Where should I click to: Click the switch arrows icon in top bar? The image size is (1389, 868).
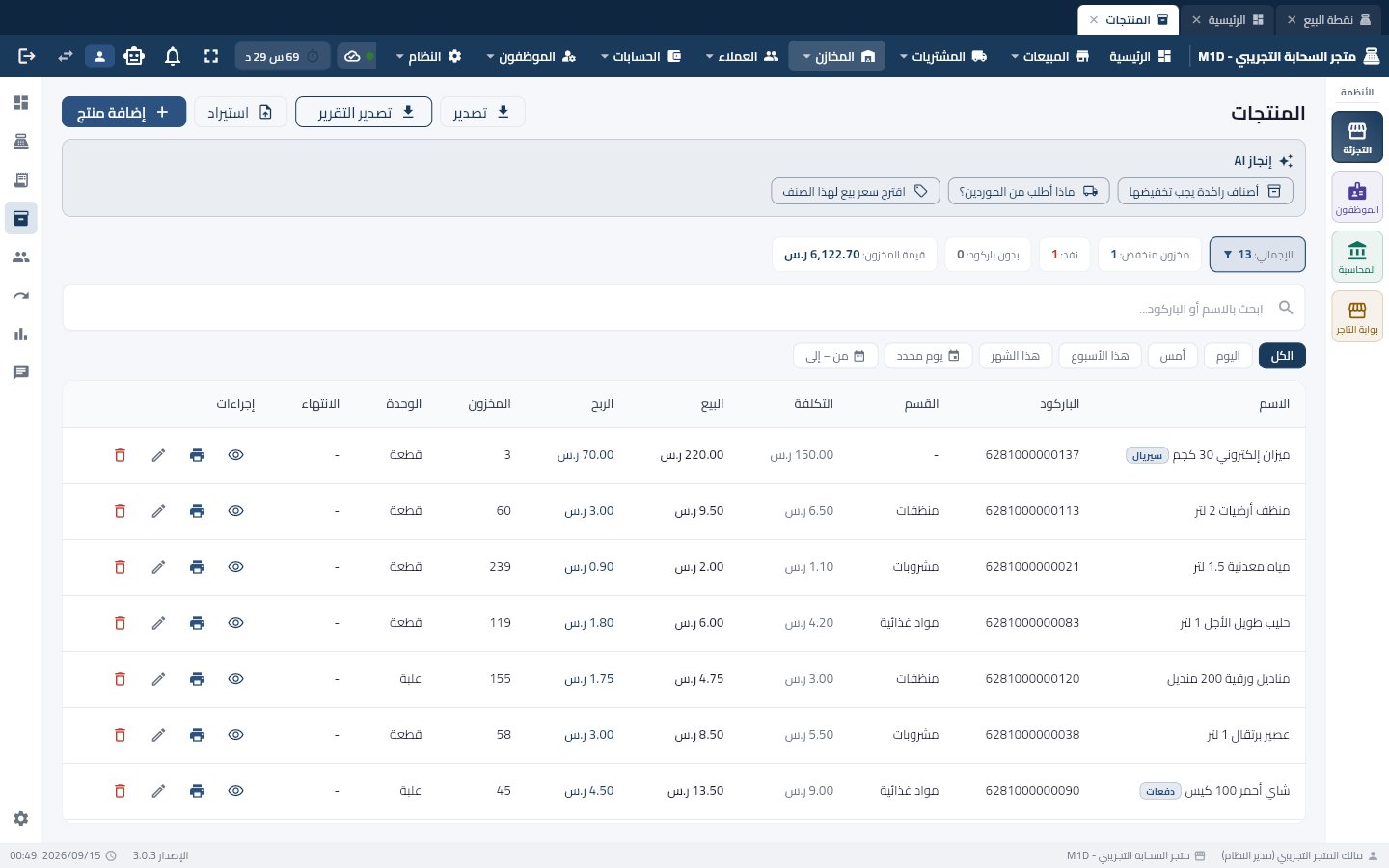pyautogui.click(x=65, y=57)
